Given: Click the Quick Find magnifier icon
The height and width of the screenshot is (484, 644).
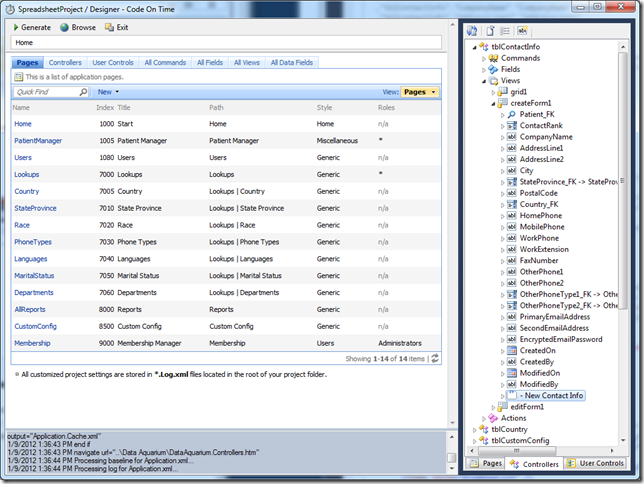Looking at the screenshot, I should [x=83, y=92].
